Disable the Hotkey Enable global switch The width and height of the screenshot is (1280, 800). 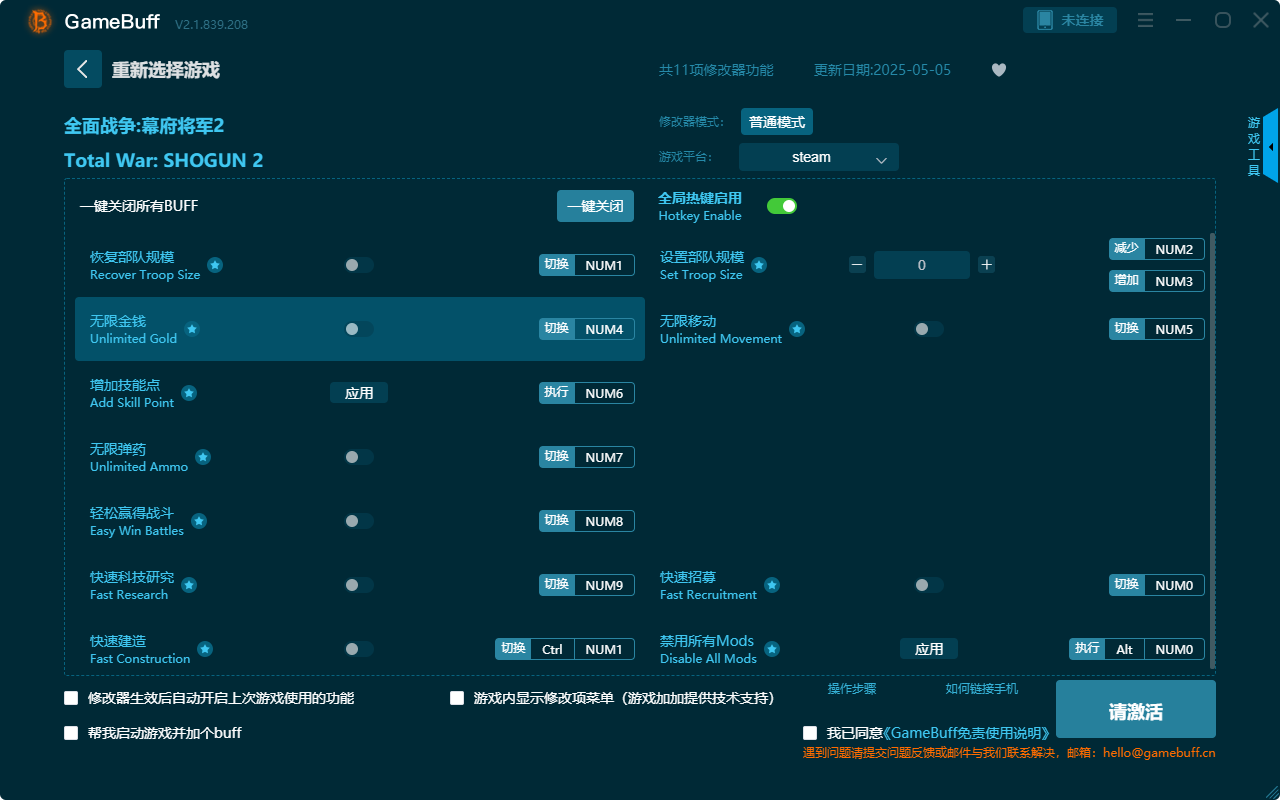click(x=782, y=205)
